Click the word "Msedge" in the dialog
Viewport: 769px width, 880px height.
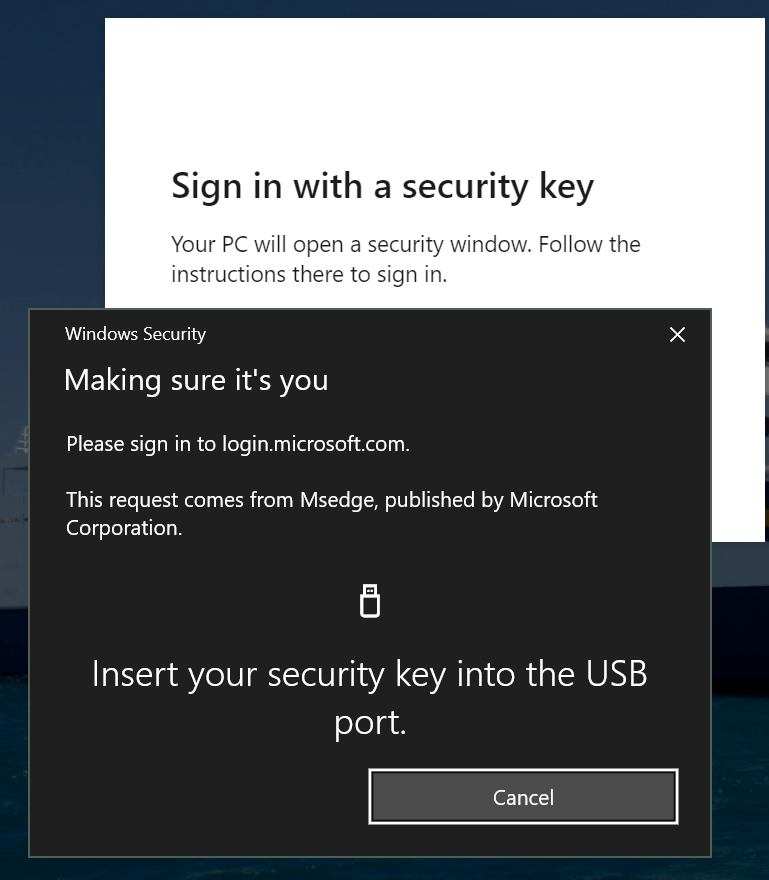coord(338,499)
